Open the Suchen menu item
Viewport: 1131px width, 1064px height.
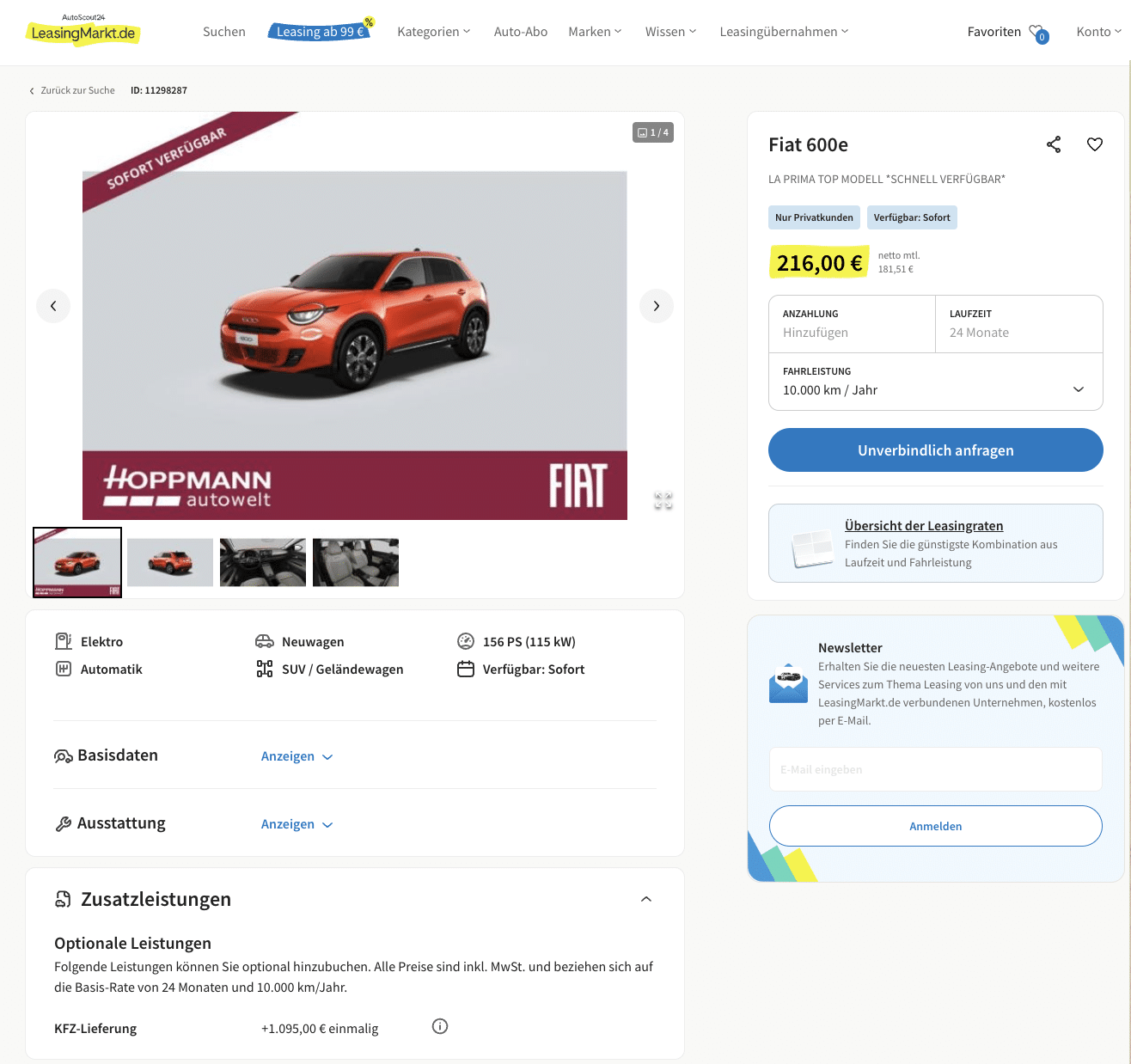224,32
